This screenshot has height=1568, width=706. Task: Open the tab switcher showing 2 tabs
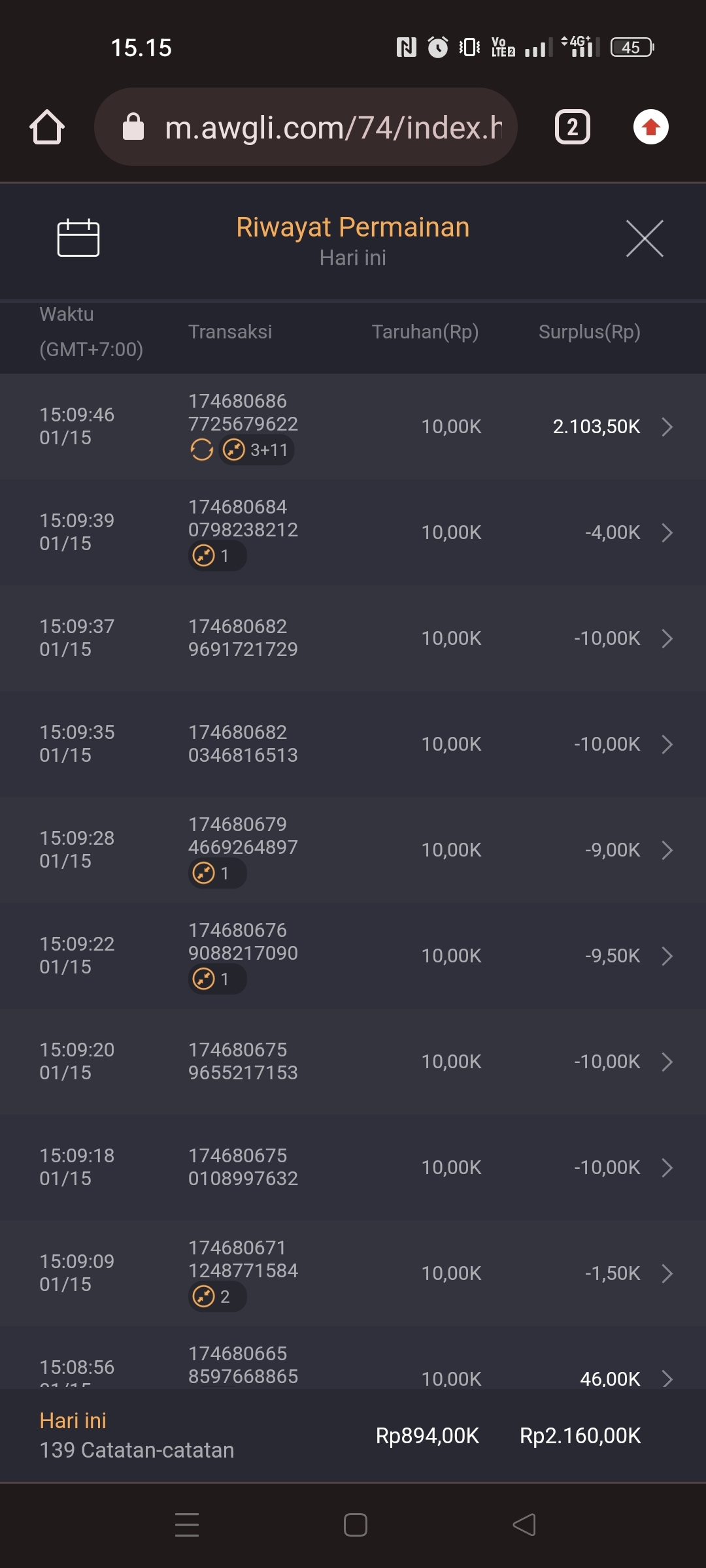[x=572, y=127]
